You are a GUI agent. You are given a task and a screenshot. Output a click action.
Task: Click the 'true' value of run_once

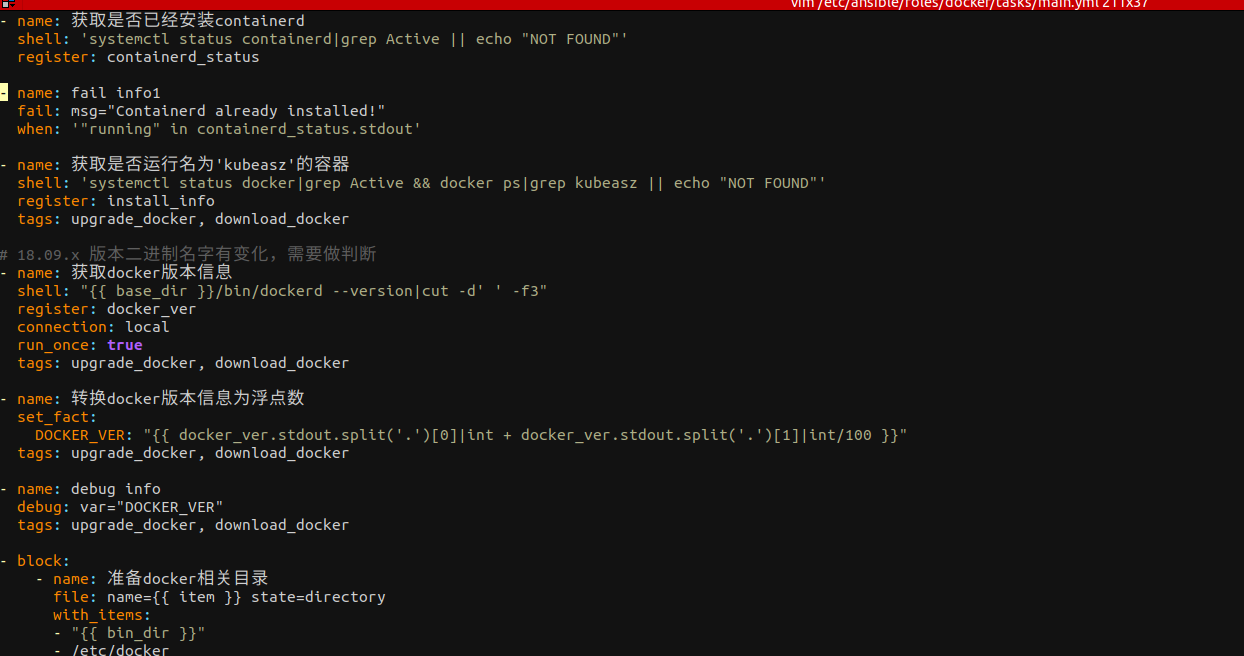pyautogui.click(x=125, y=345)
